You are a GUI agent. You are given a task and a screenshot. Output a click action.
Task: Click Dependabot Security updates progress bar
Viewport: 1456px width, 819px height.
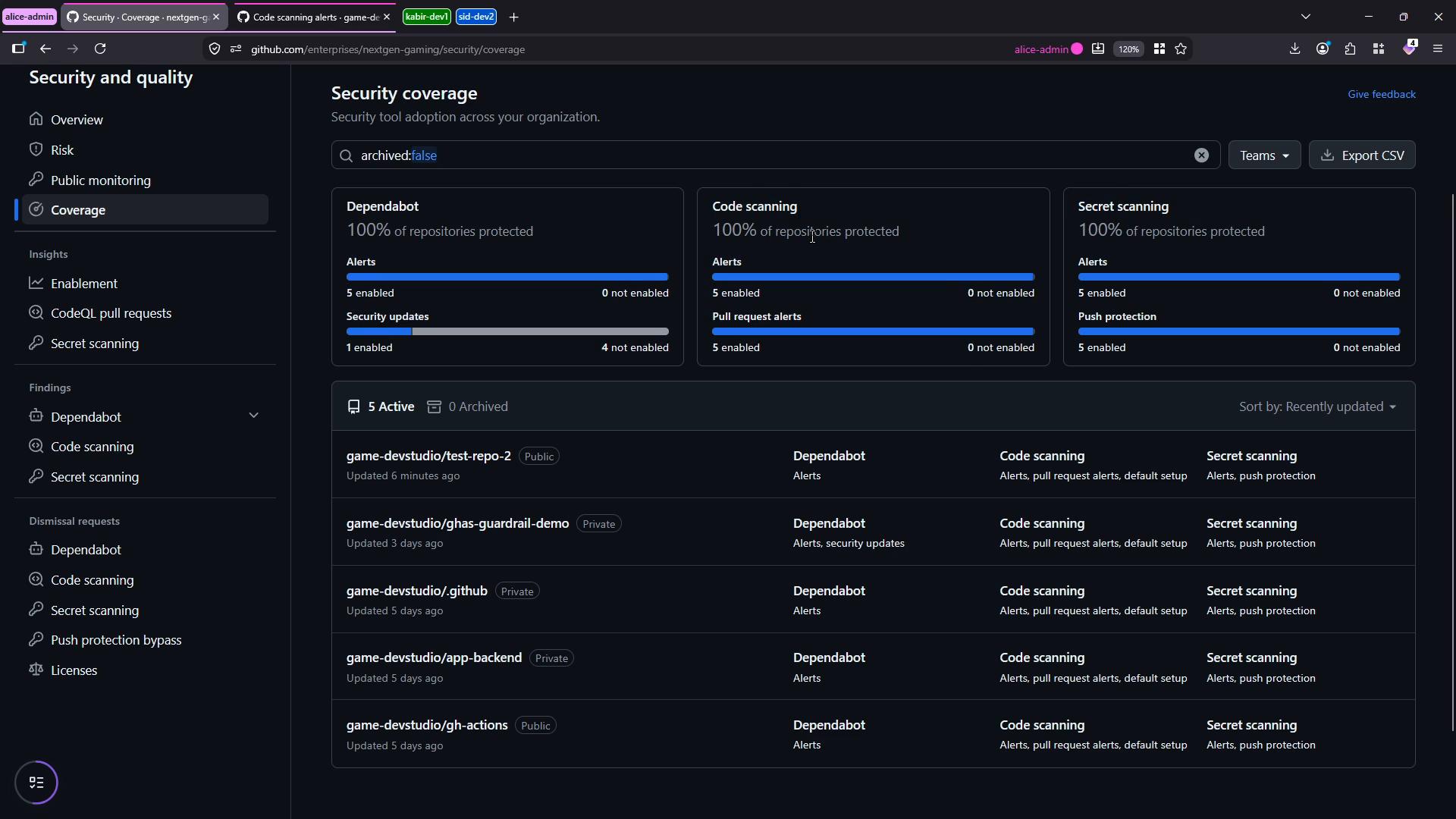click(507, 331)
